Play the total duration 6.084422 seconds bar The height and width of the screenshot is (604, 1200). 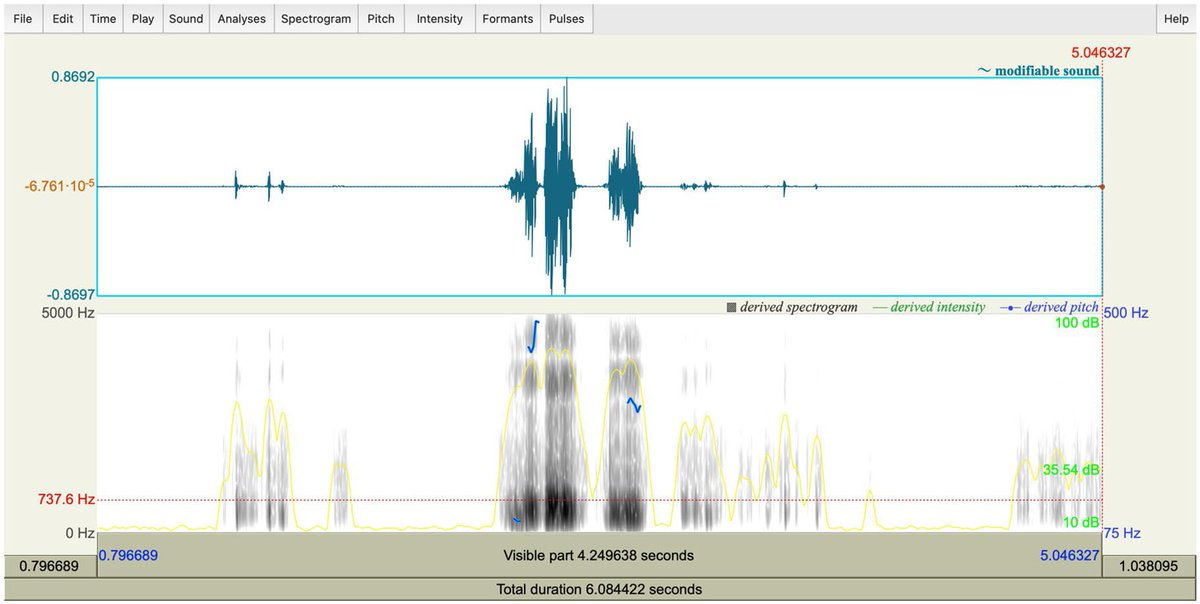coord(599,589)
